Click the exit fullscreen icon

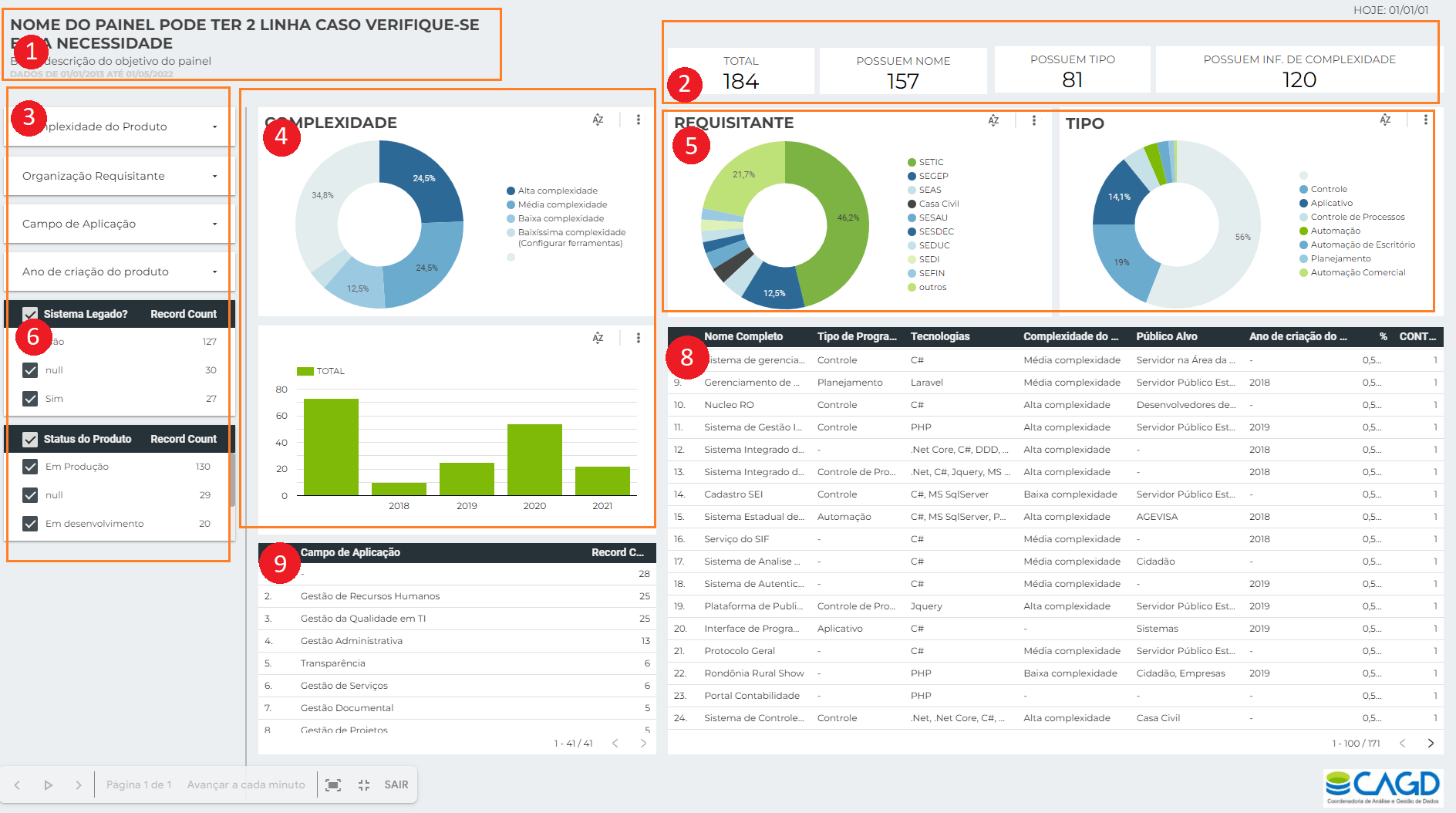[x=364, y=785]
